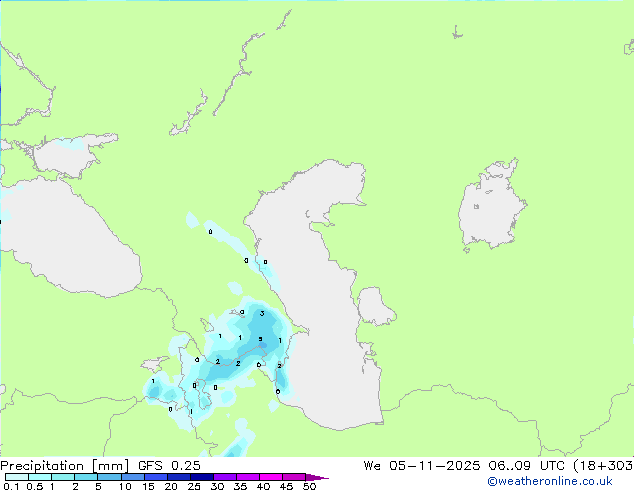Click the 0.1–0.5 mm legend color swatch
The height and width of the screenshot is (490, 634).
pos(17,477)
